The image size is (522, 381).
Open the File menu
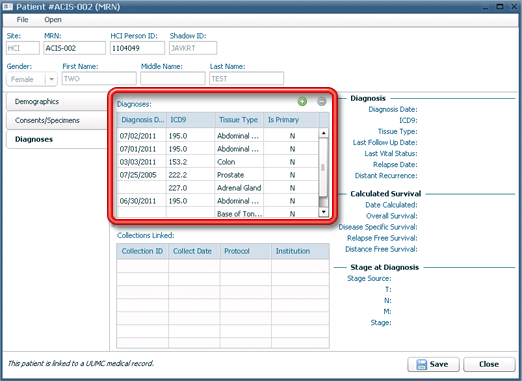[x=22, y=20]
